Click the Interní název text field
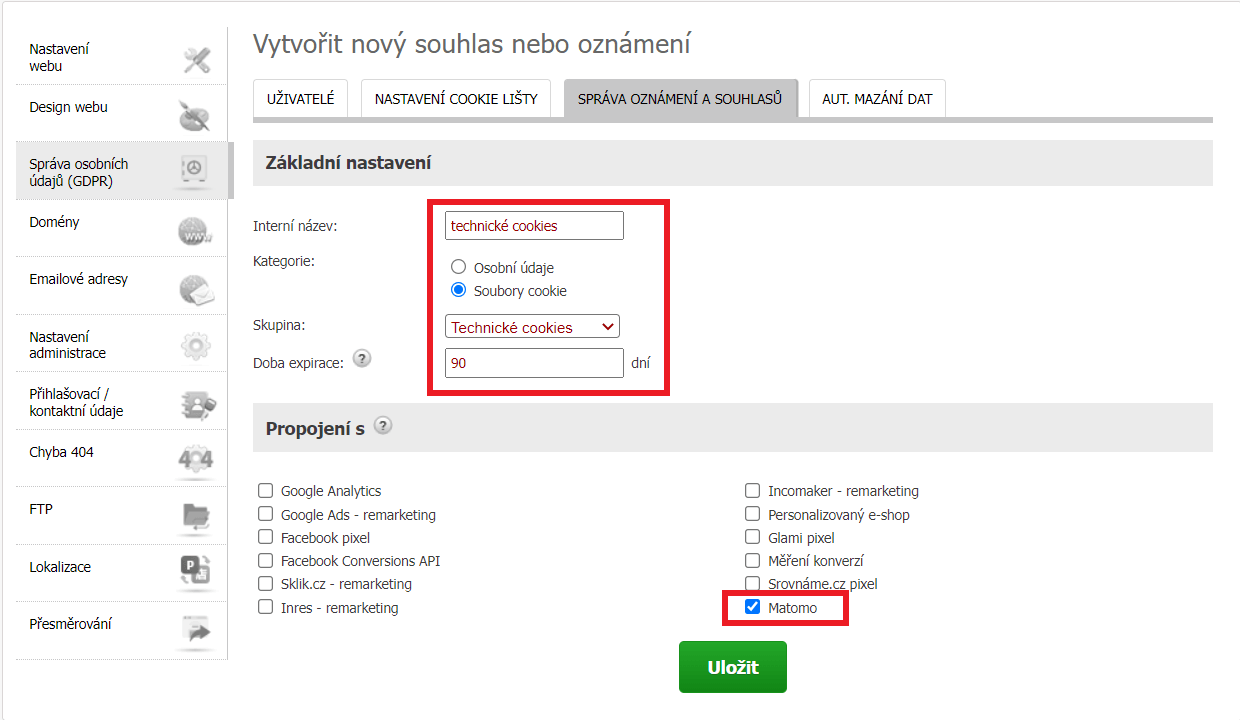The image size is (1240, 720). [534, 225]
